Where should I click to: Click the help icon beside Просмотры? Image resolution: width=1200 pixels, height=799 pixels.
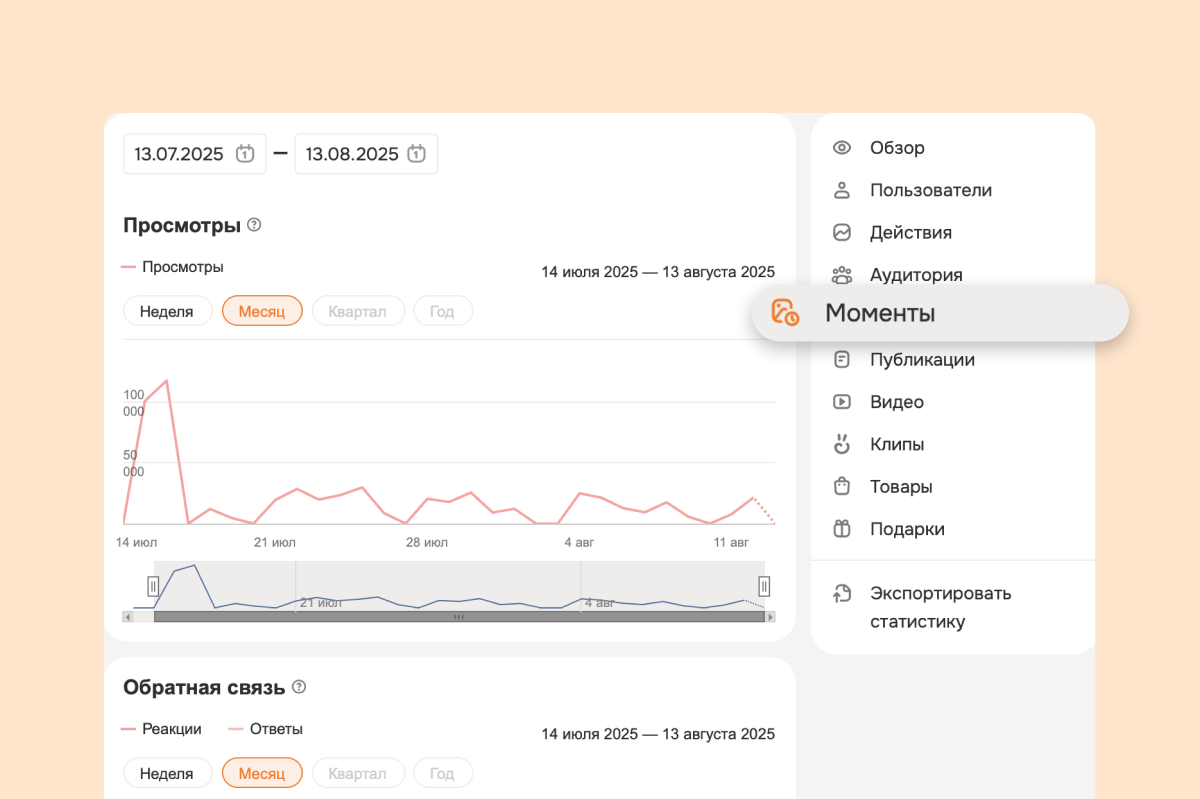(x=254, y=225)
